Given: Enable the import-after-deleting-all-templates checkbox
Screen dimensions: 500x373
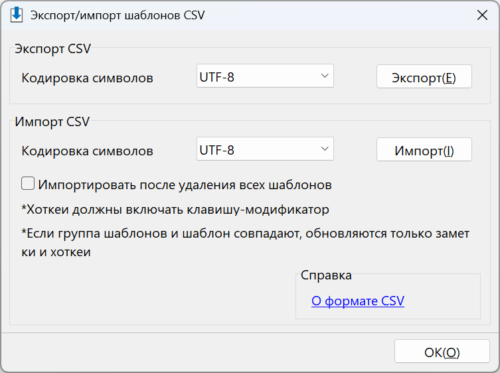Looking at the screenshot, I should point(28,184).
